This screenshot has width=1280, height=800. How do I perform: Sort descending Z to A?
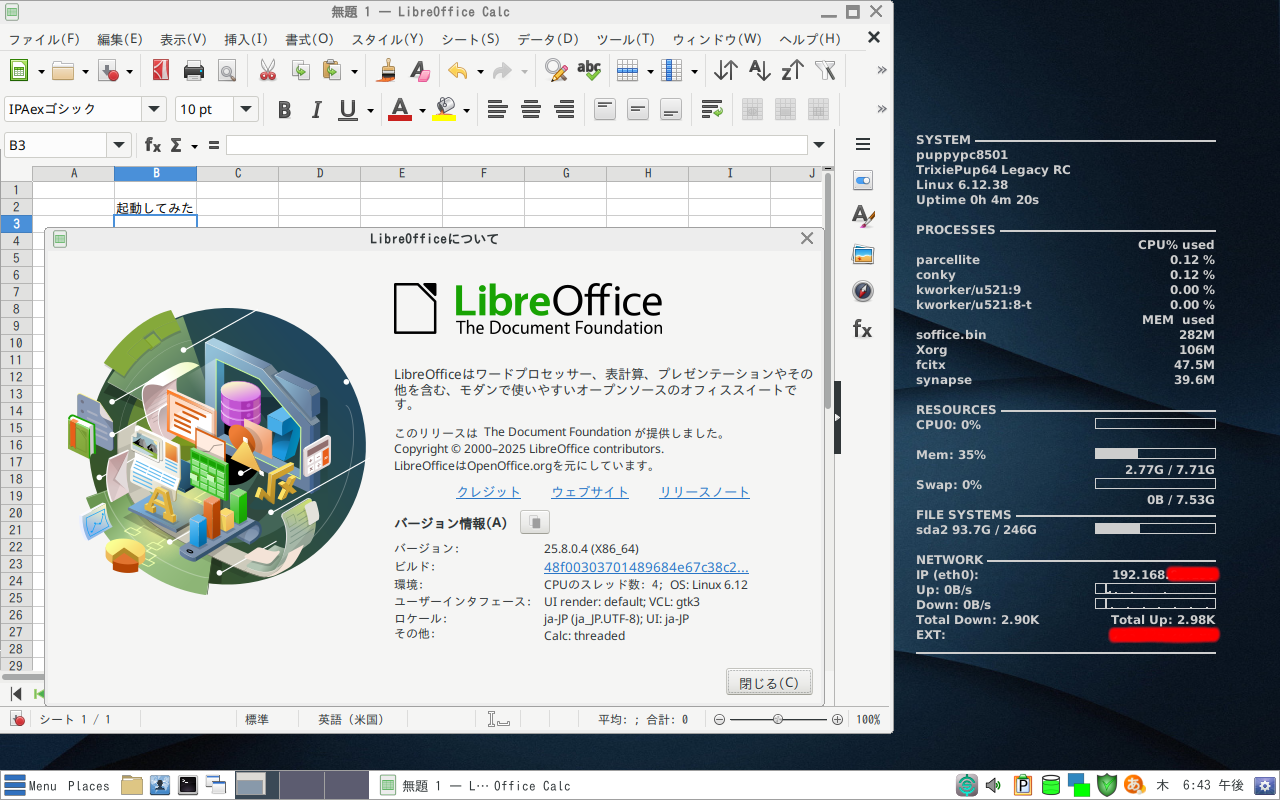coord(793,70)
